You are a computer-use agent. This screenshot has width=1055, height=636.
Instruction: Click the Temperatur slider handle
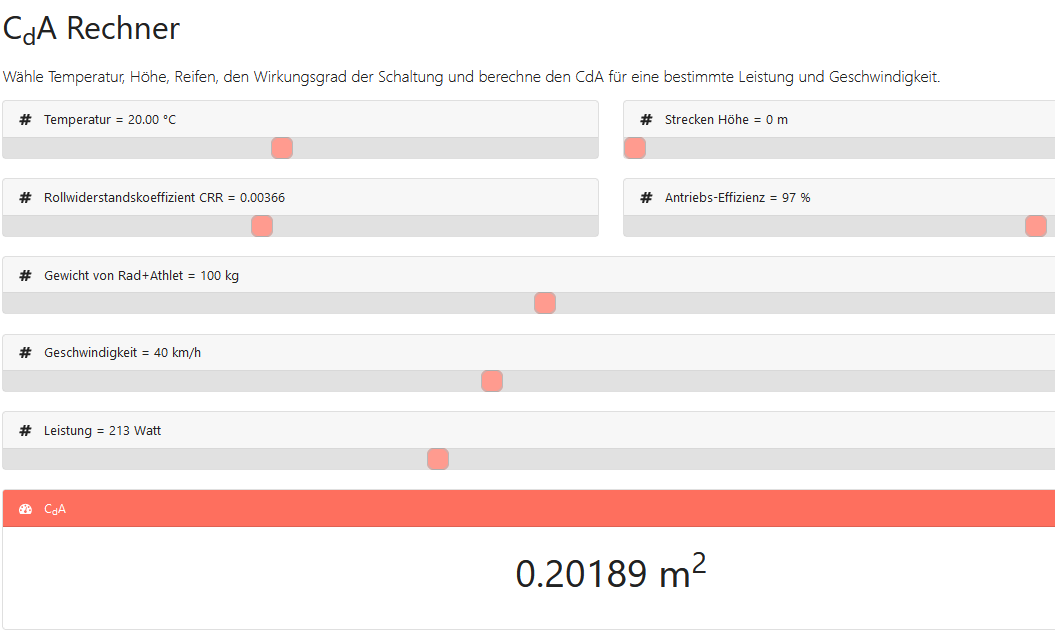[x=282, y=148]
